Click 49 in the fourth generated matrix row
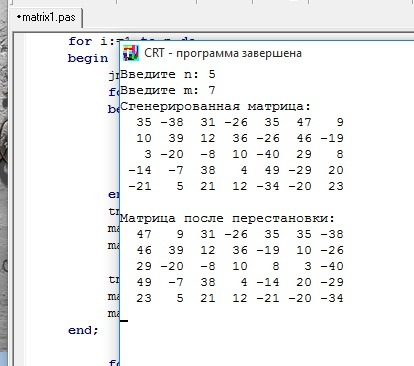Screen dimensions: 414x366 (272, 170)
